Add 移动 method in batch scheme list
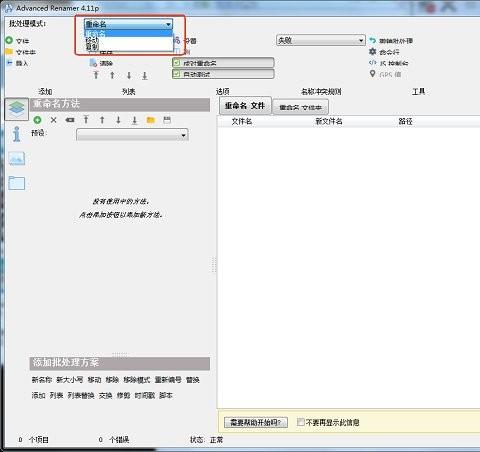Screen dimensions: 480x452 (94, 380)
